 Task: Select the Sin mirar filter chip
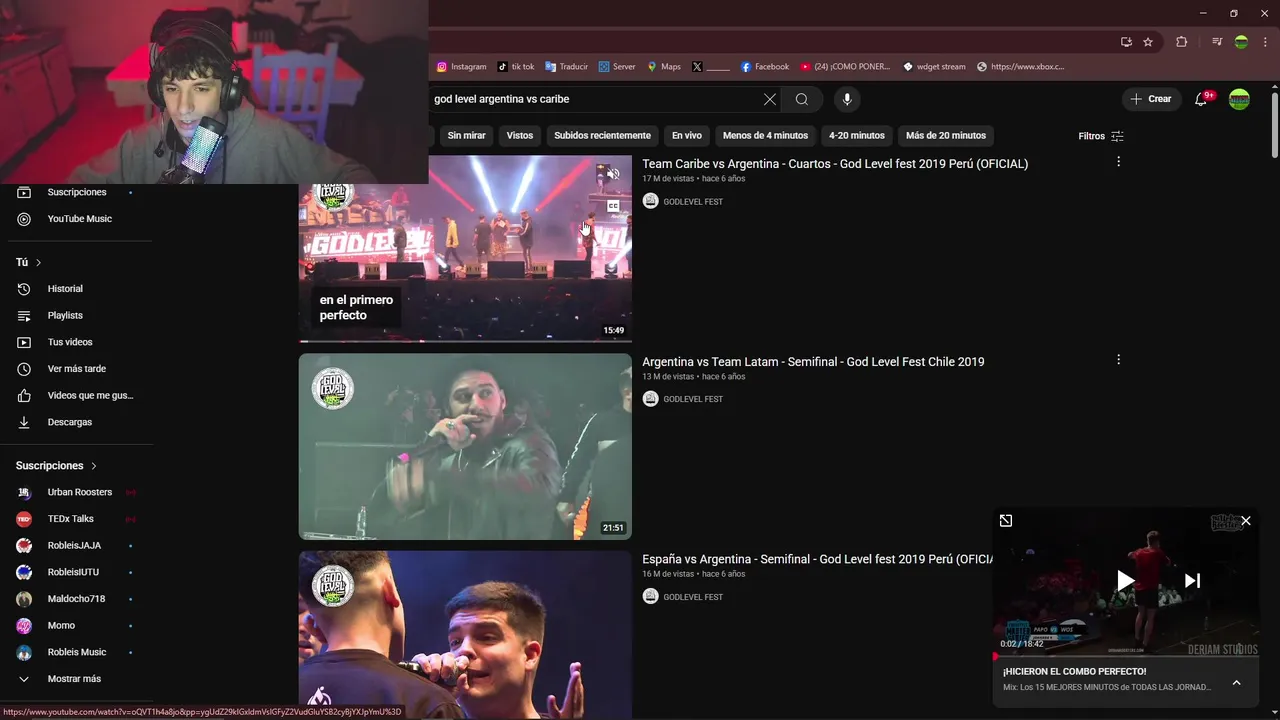(x=467, y=135)
